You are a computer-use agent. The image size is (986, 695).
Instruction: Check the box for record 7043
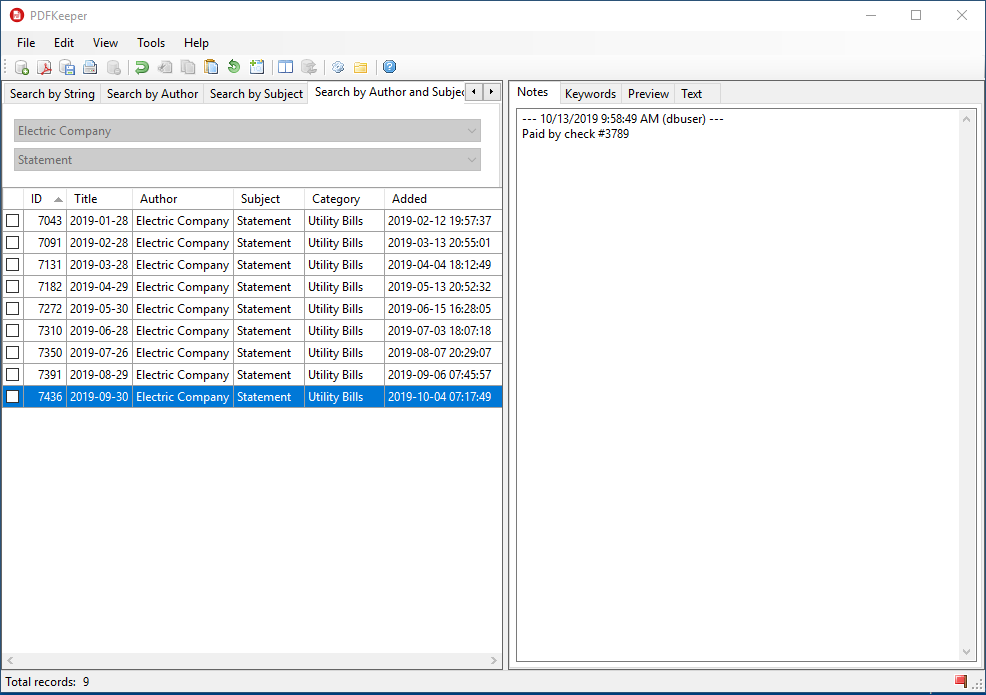[13, 221]
